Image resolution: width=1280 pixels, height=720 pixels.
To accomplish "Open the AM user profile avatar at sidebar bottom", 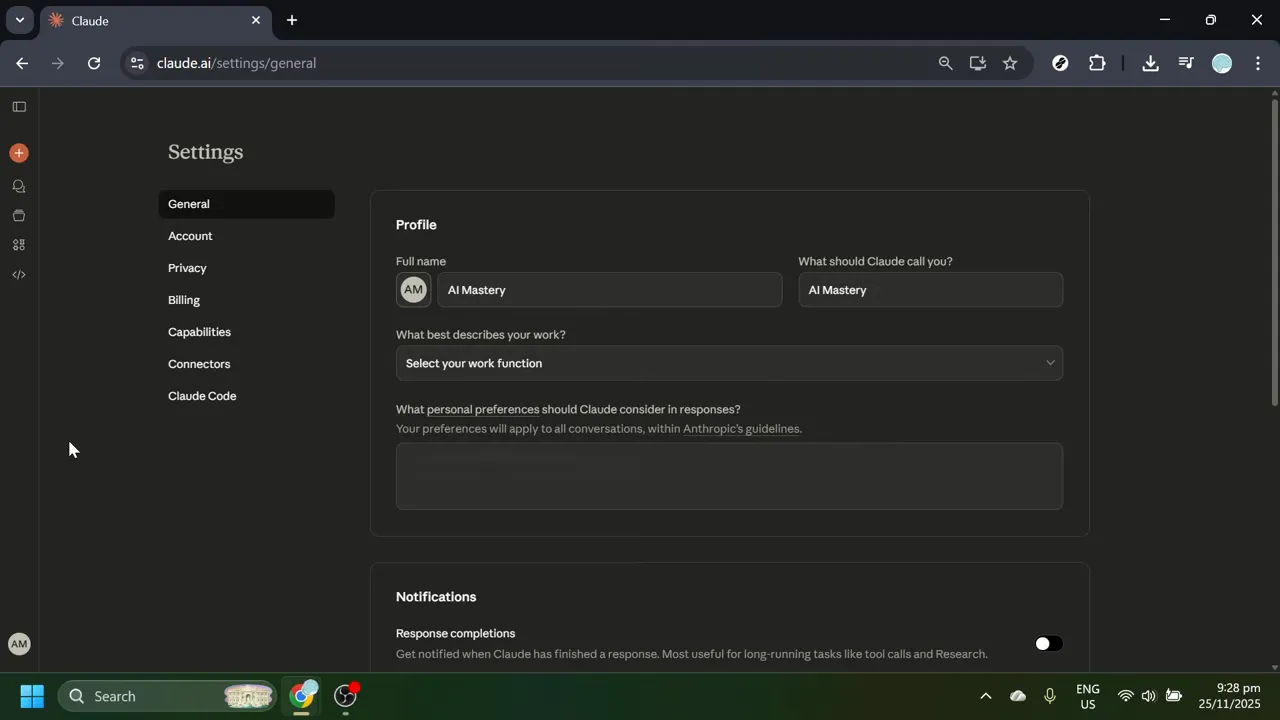I will tap(19, 644).
